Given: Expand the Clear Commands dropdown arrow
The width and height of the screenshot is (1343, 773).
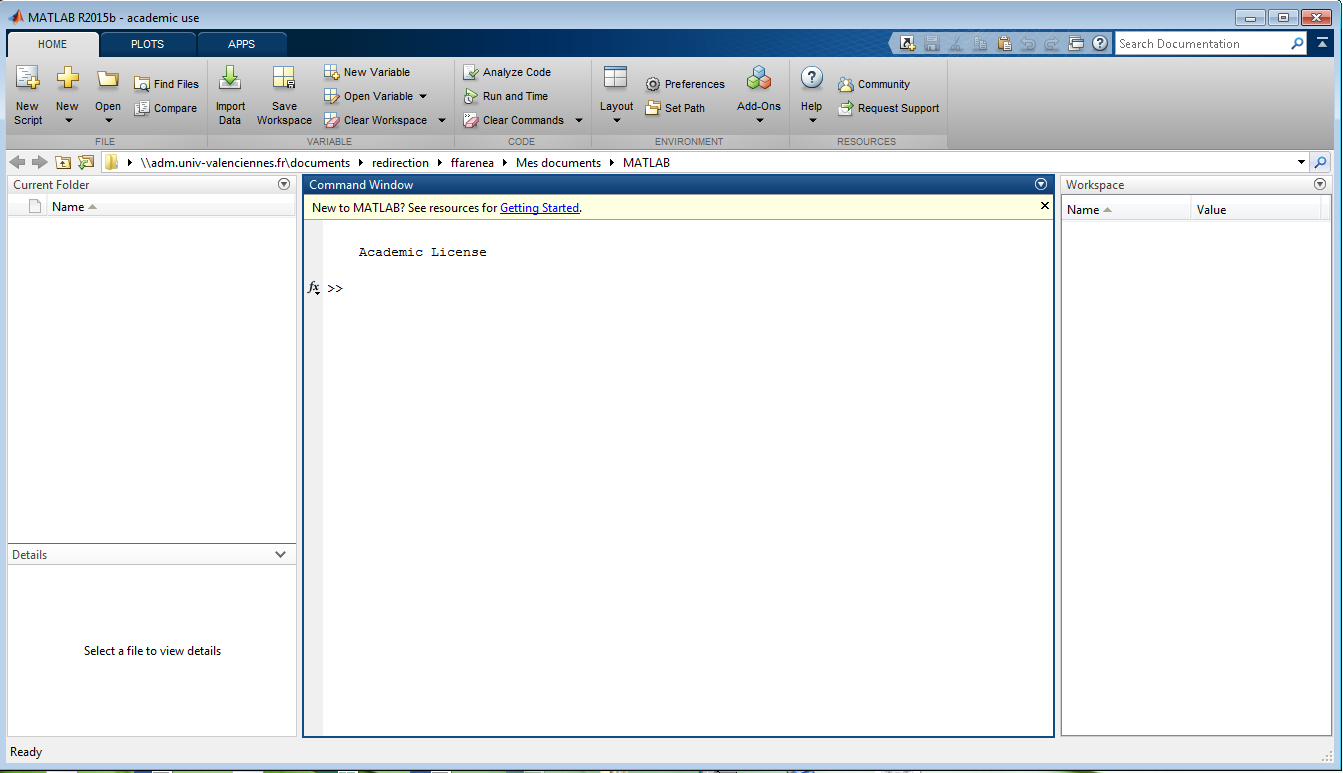Looking at the screenshot, I should click(x=579, y=120).
